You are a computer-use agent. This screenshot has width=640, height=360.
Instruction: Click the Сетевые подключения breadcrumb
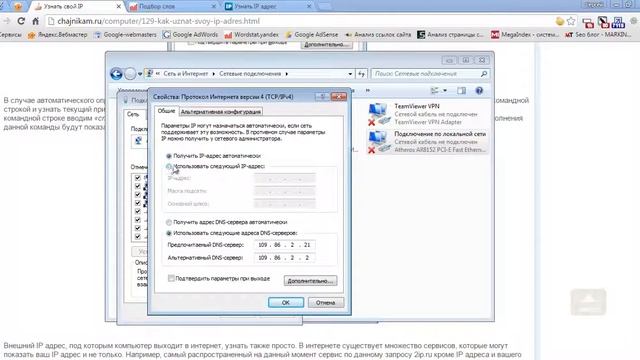click(250, 74)
